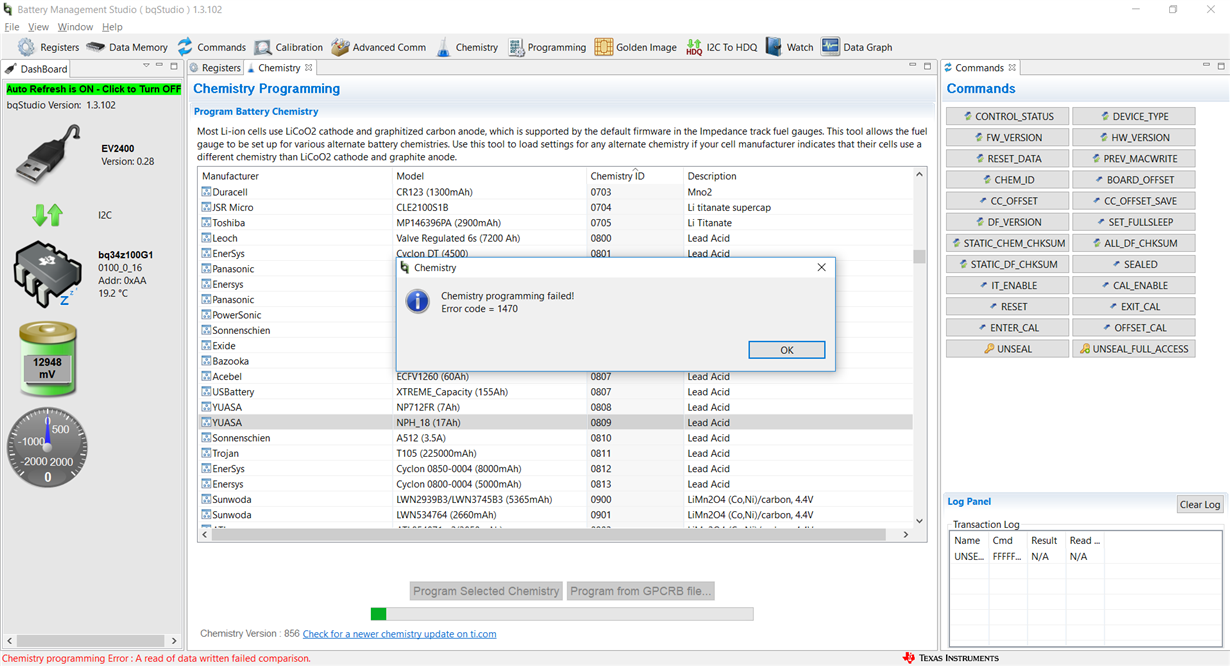Sort by the Manufacturer column header

coord(295,176)
